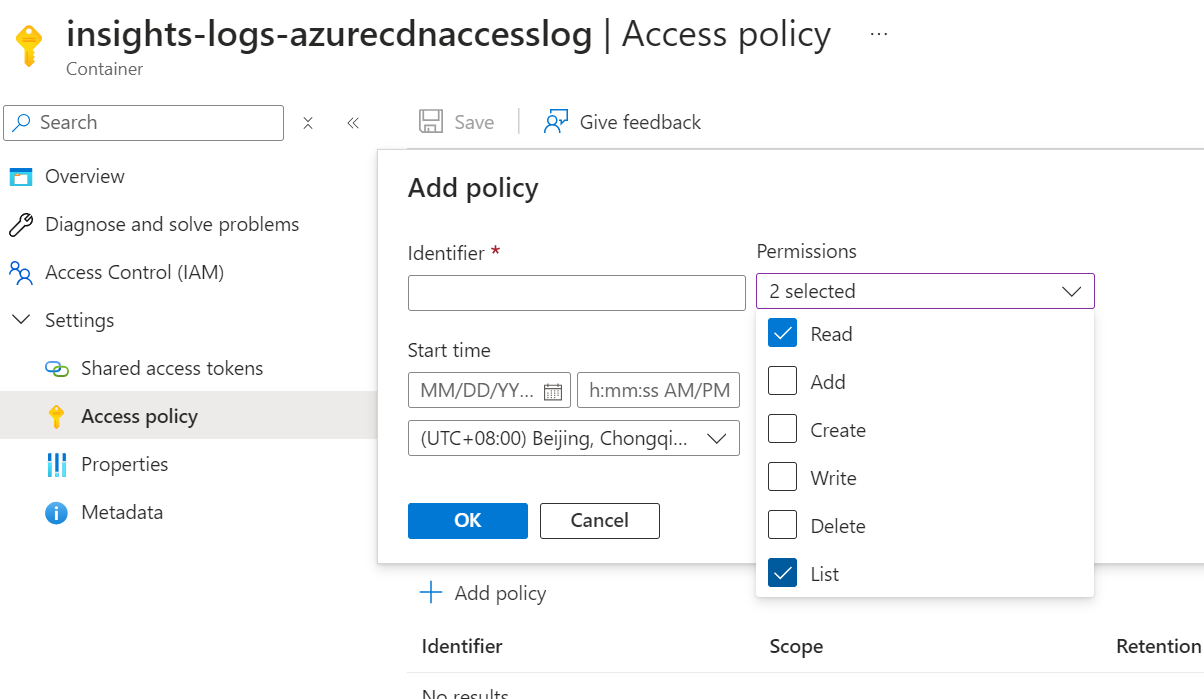Tick the Create permission checkbox
Viewport: 1204px width, 699px height.
[782, 430]
